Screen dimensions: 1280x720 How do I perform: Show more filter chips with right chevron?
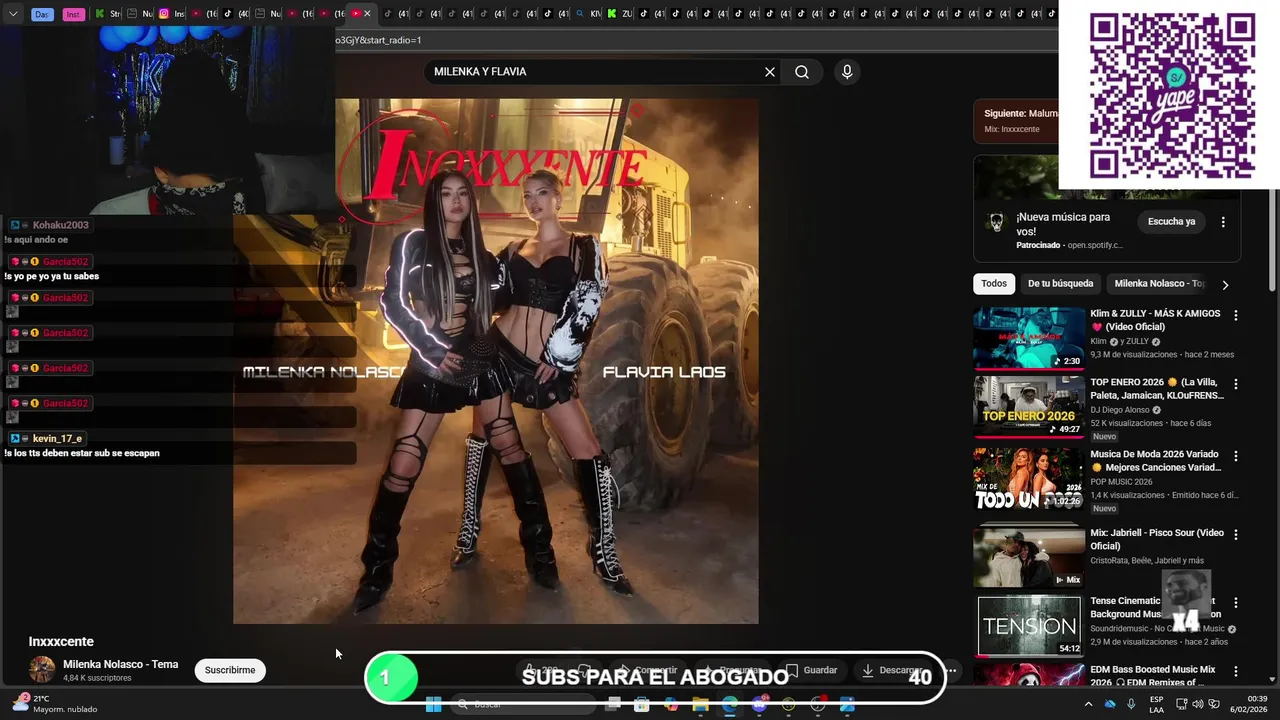point(1225,285)
